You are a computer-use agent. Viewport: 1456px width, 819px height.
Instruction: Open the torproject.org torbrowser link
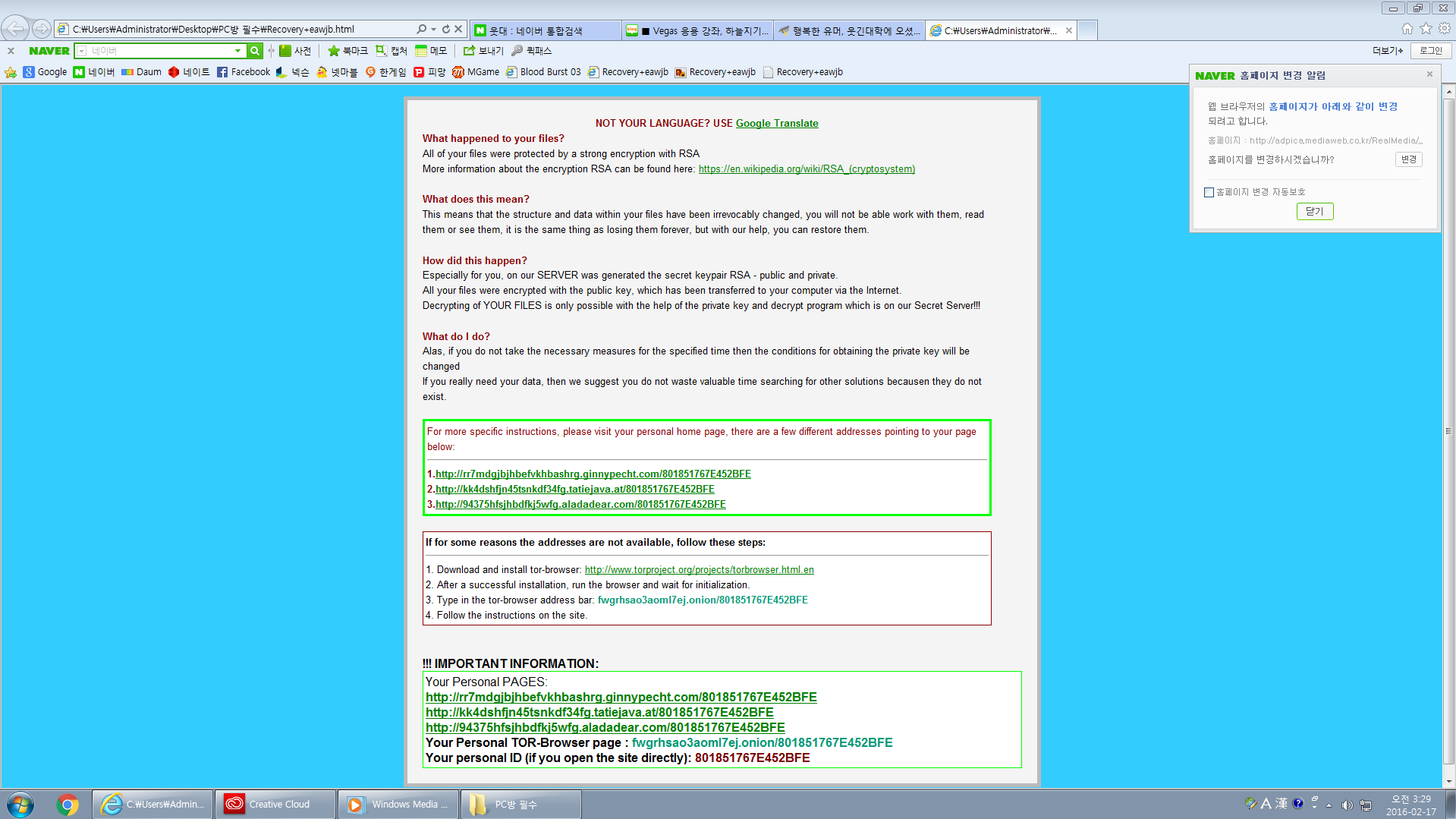699,569
